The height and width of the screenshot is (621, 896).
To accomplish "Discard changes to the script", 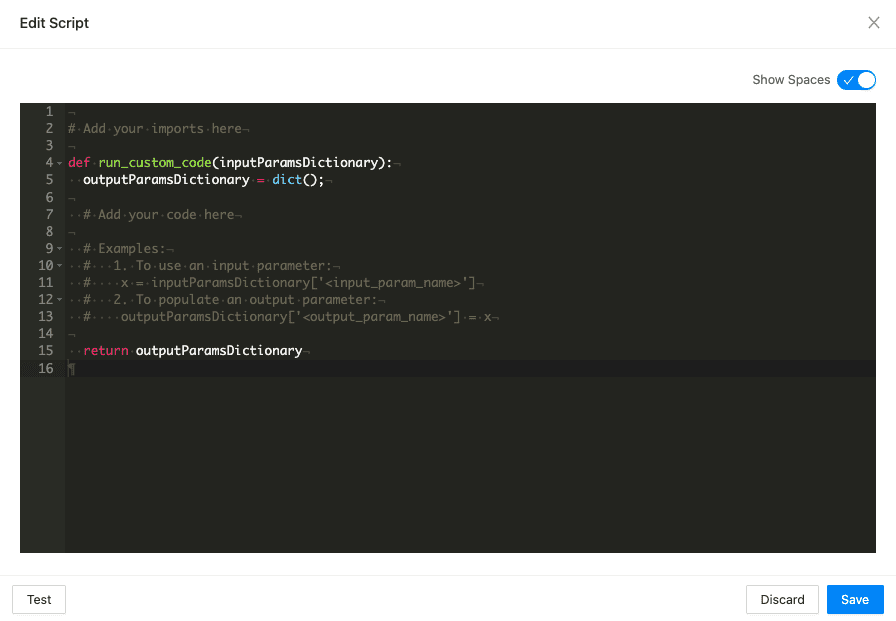I will tap(782, 599).
